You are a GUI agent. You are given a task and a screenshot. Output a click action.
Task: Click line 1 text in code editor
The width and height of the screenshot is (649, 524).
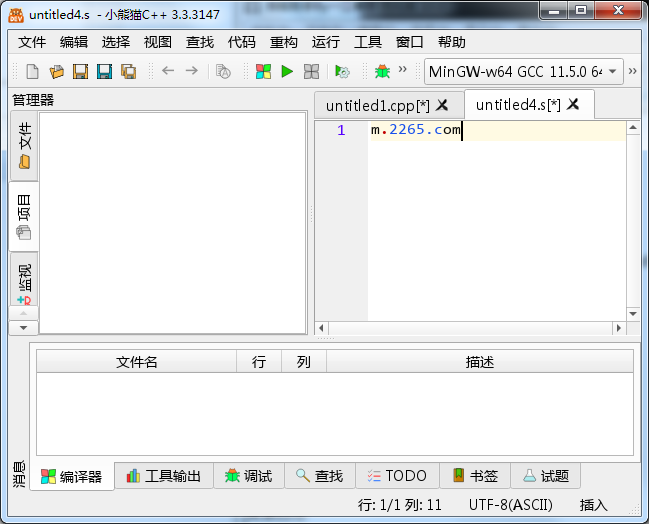(x=416, y=130)
